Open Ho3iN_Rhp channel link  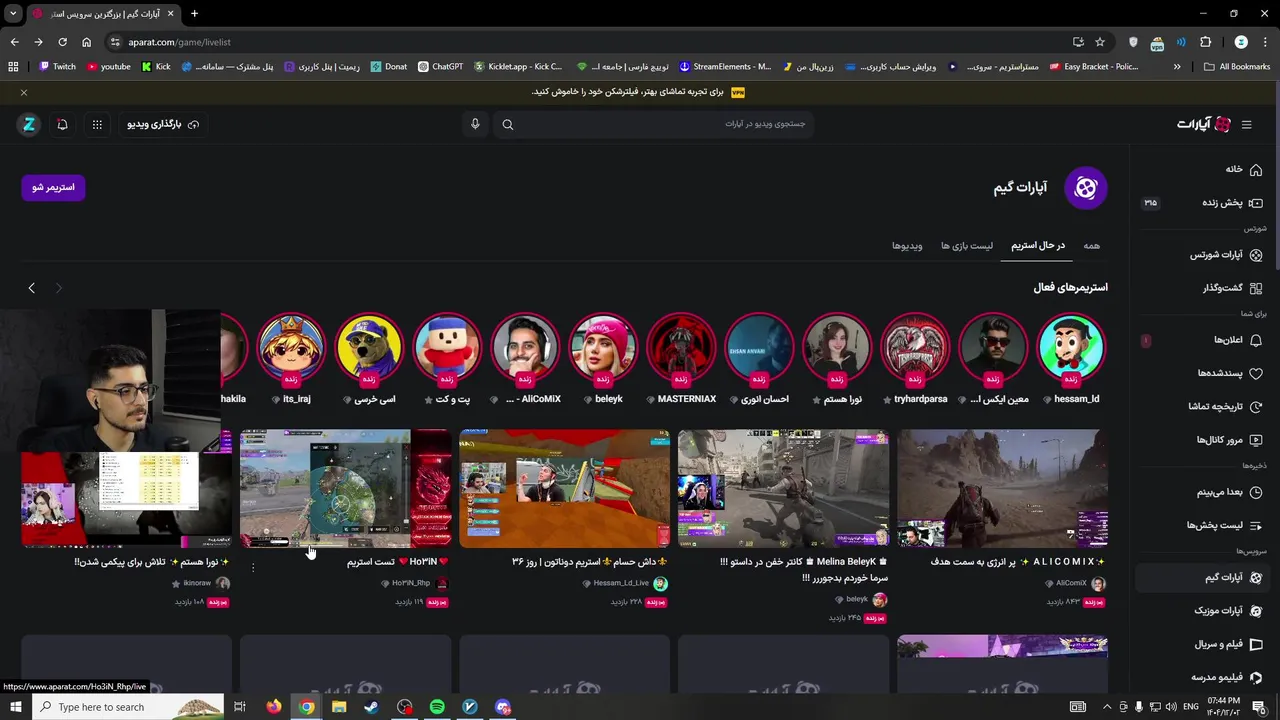coord(410,583)
